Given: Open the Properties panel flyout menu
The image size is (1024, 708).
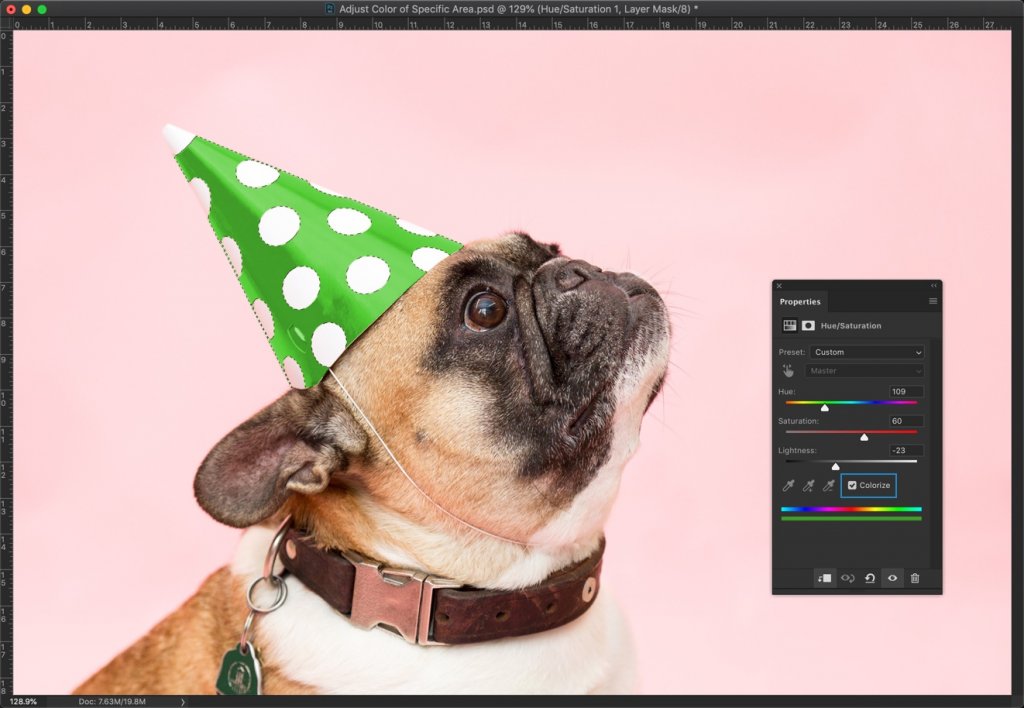Looking at the screenshot, I should (932, 300).
